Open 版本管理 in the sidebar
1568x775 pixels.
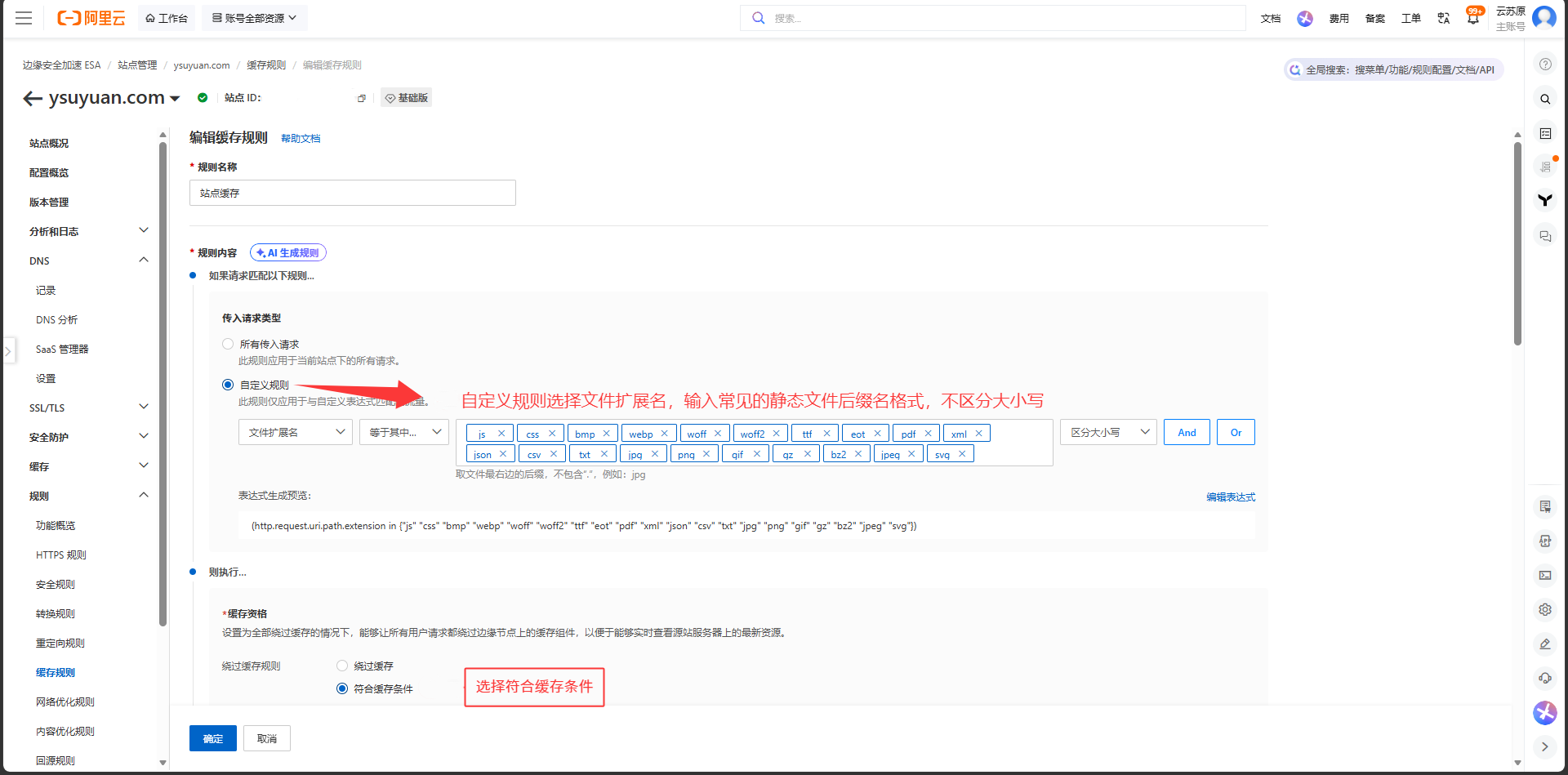point(49,203)
